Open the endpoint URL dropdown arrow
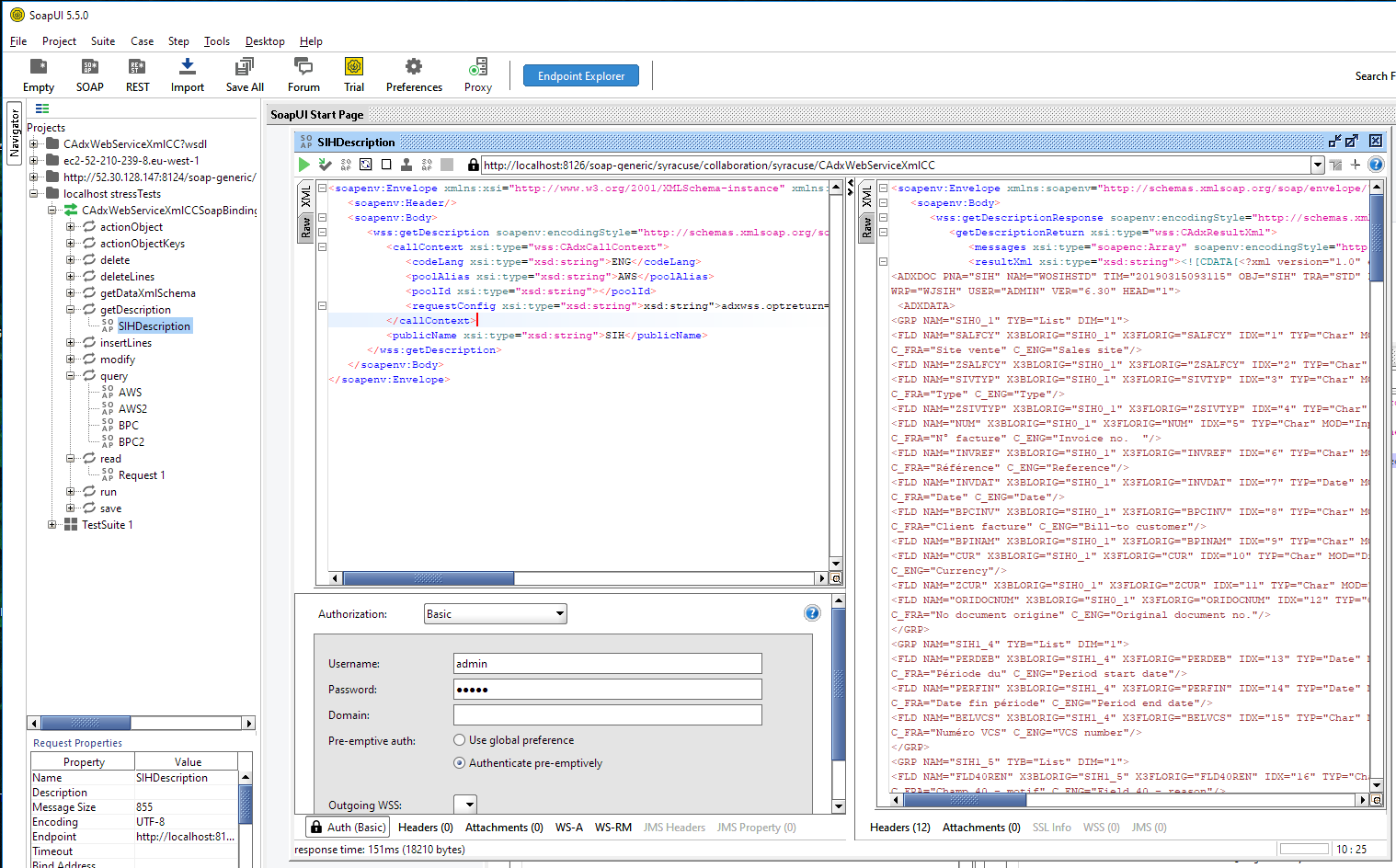Screen dimensions: 1396x868 1317,166
